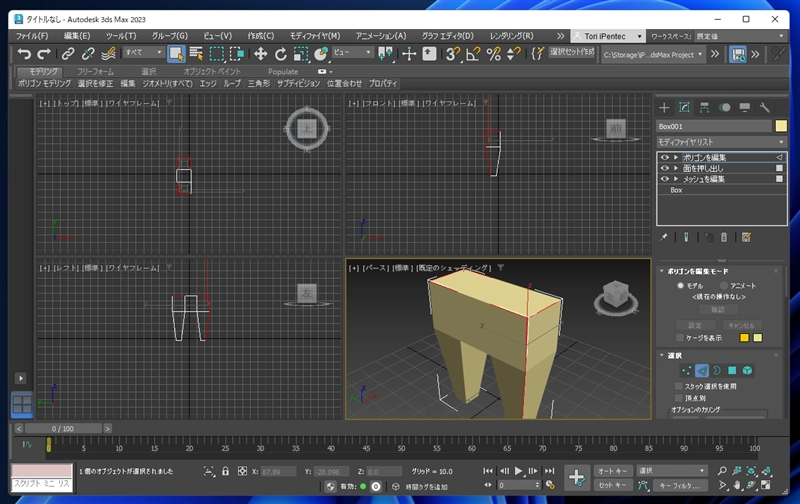800x504 pixels.
Task: Select the アニメート radio button
Action: click(723, 286)
